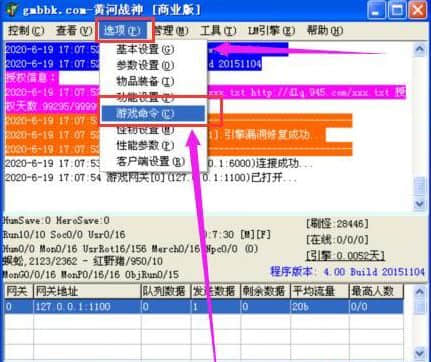Click the log line 游戏网关[0] 已打开
Image resolution: width=431 pixels, height=362 pixels.
tap(151, 177)
